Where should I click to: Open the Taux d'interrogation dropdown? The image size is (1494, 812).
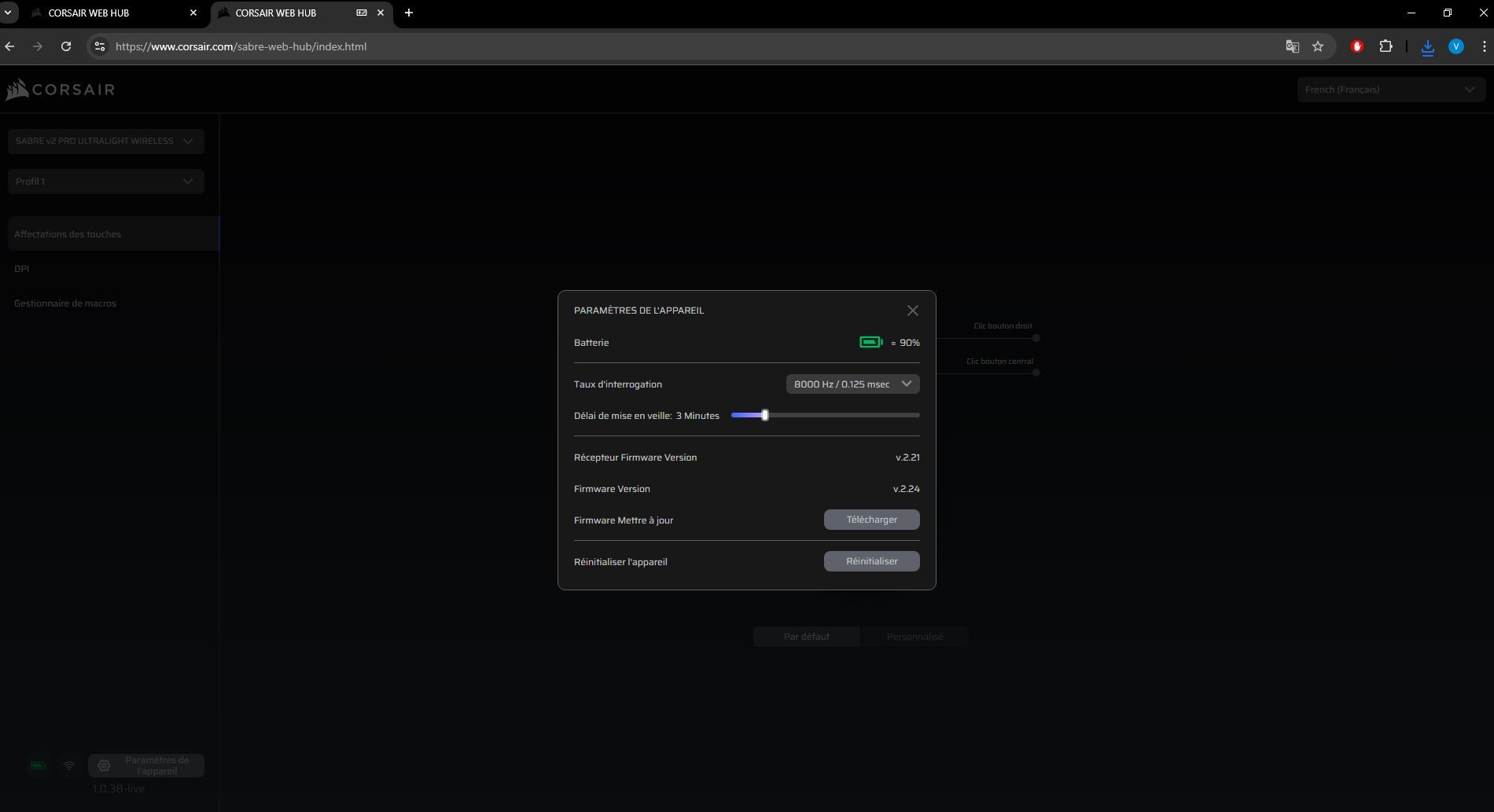852,384
